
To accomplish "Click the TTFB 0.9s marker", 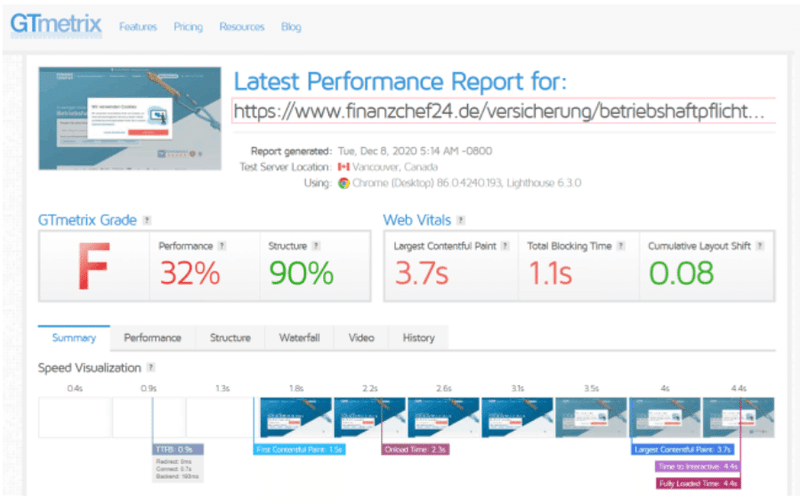I will tap(178, 449).
